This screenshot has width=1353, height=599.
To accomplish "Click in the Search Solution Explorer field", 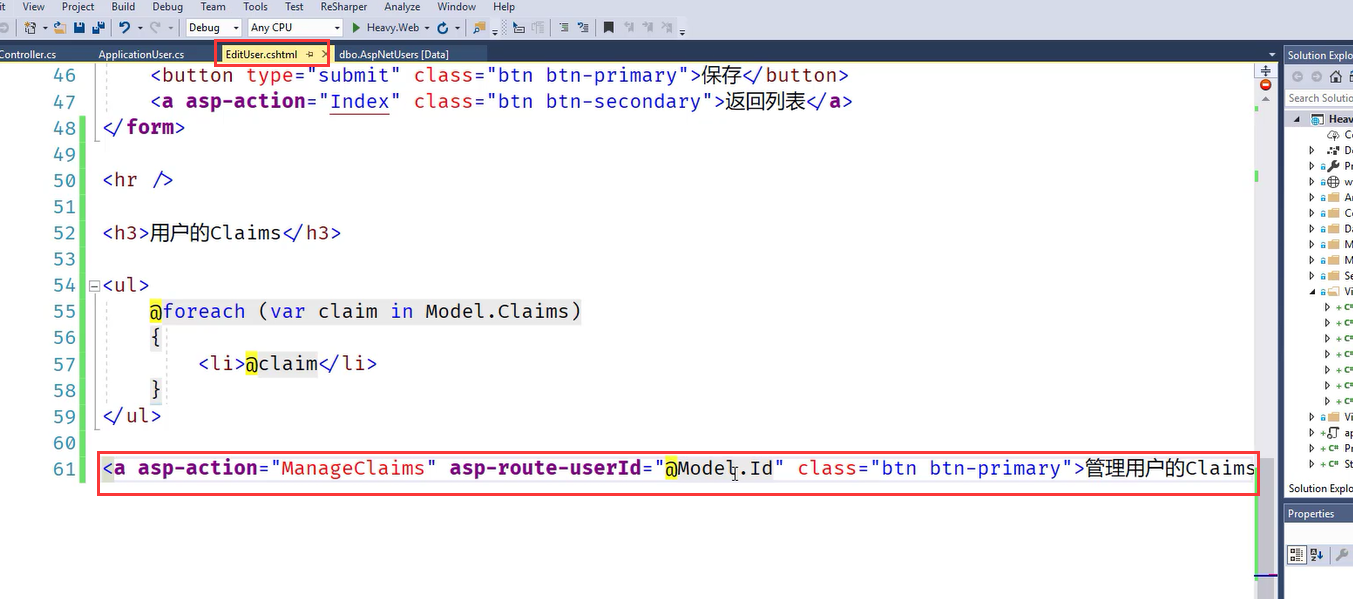I will click(x=1319, y=98).
